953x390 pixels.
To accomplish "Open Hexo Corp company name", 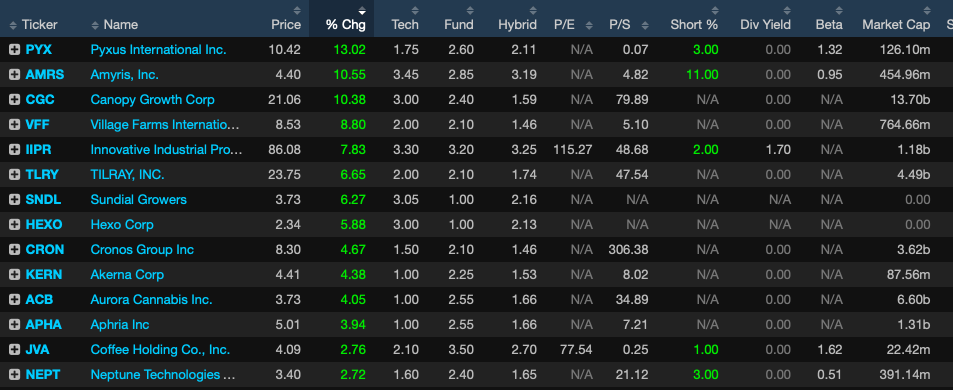I will (x=122, y=224).
